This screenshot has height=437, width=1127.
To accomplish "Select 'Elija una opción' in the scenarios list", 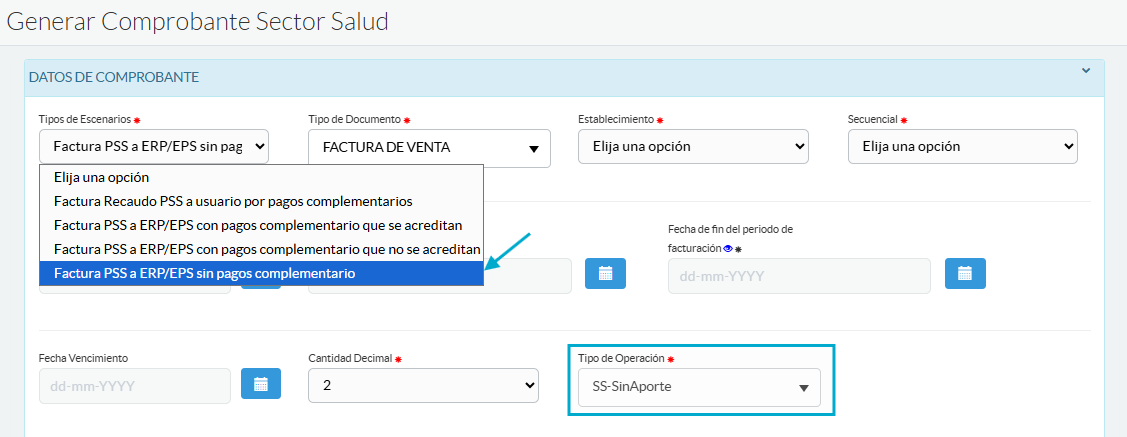I will [x=102, y=177].
